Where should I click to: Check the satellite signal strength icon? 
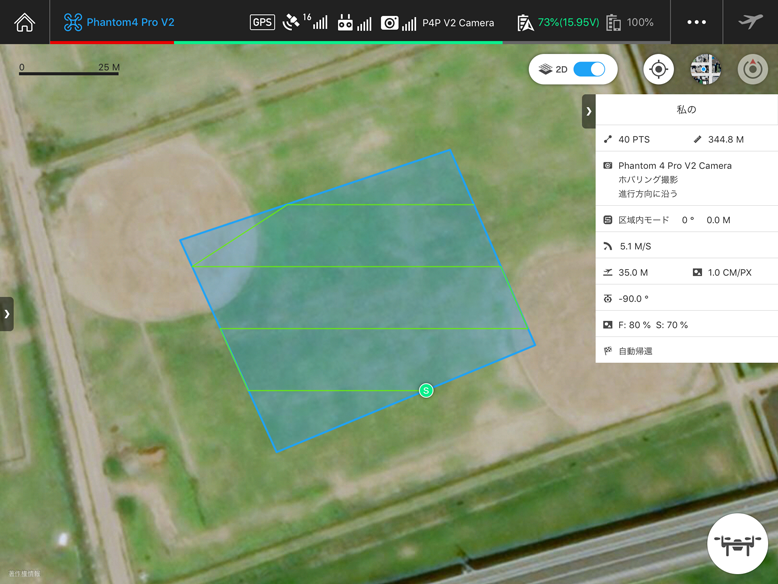tap(304, 22)
